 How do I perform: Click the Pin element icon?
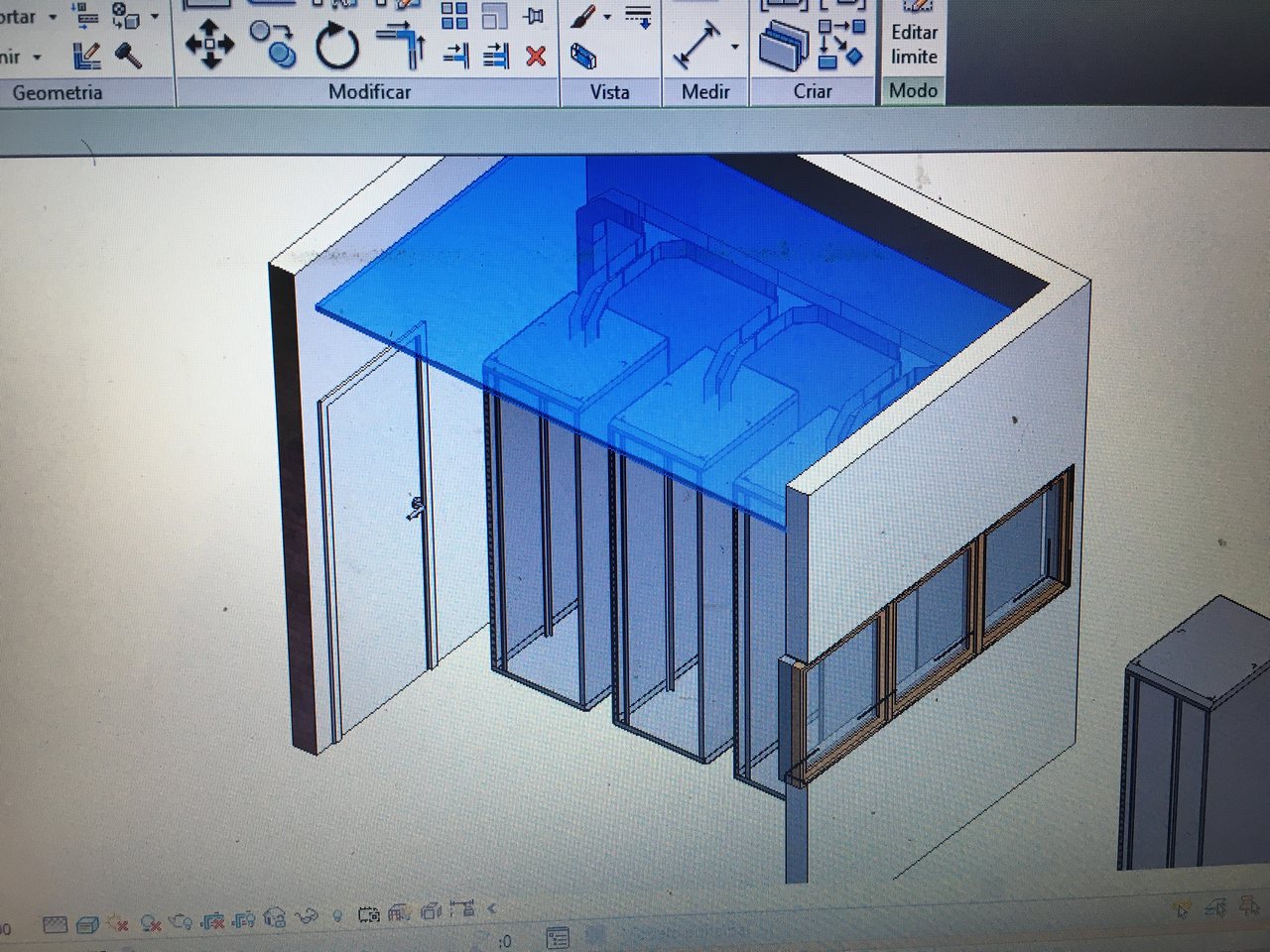(535, 16)
